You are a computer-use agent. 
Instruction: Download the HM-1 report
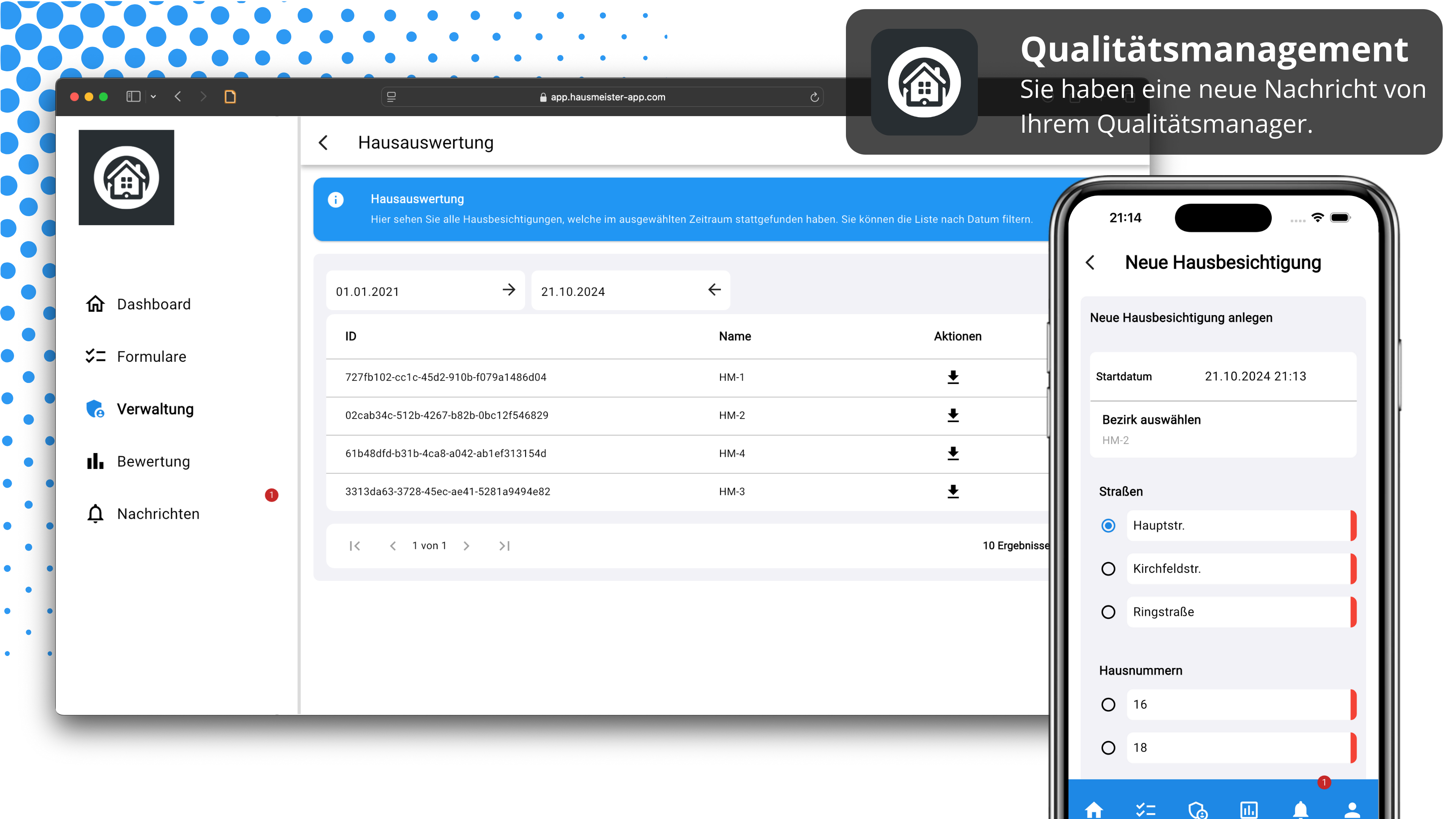pos(953,377)
